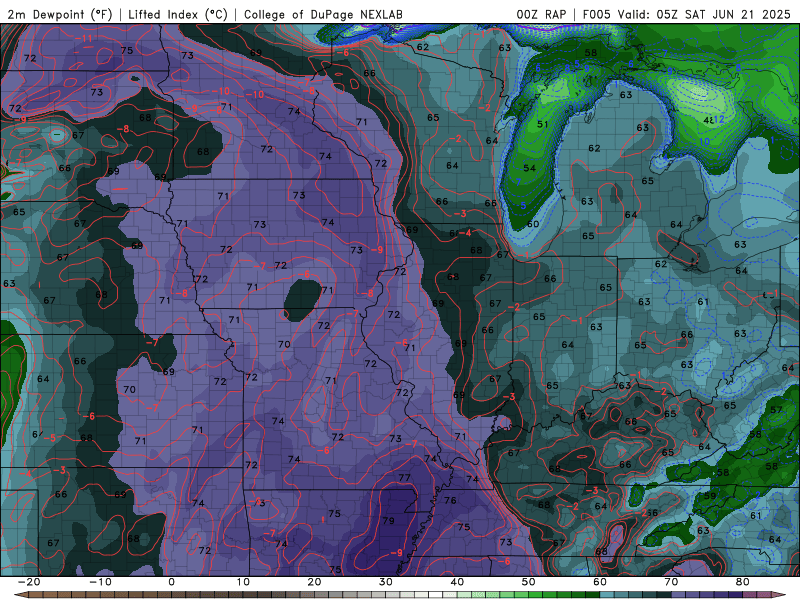800x600 pixels.
Task: Click the '2m Dewpoint (°F)' title text
Action: 60,14
